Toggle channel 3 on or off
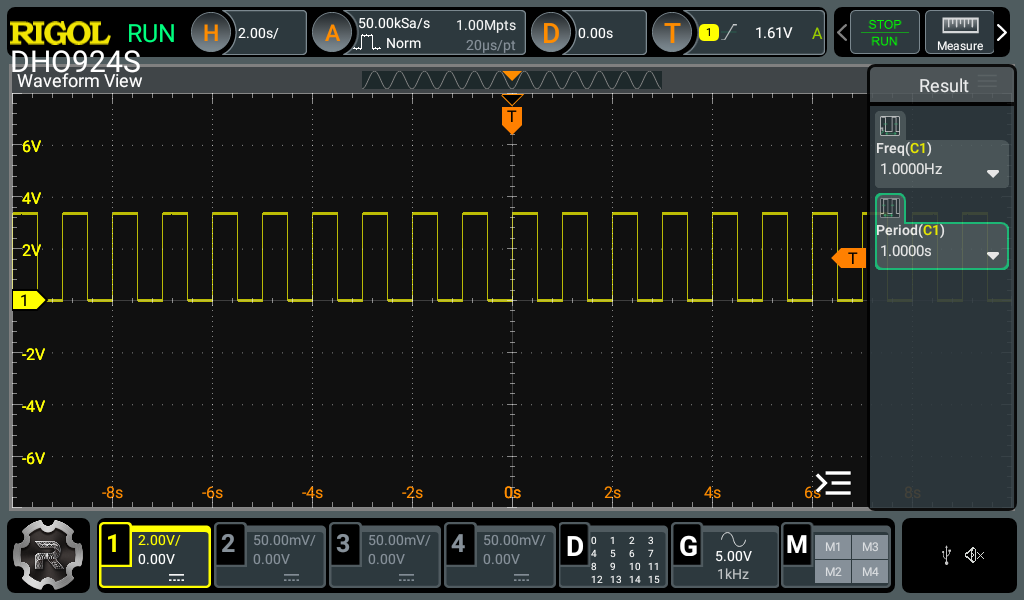Screen dimensions: 1024x600 coord(343,545)
